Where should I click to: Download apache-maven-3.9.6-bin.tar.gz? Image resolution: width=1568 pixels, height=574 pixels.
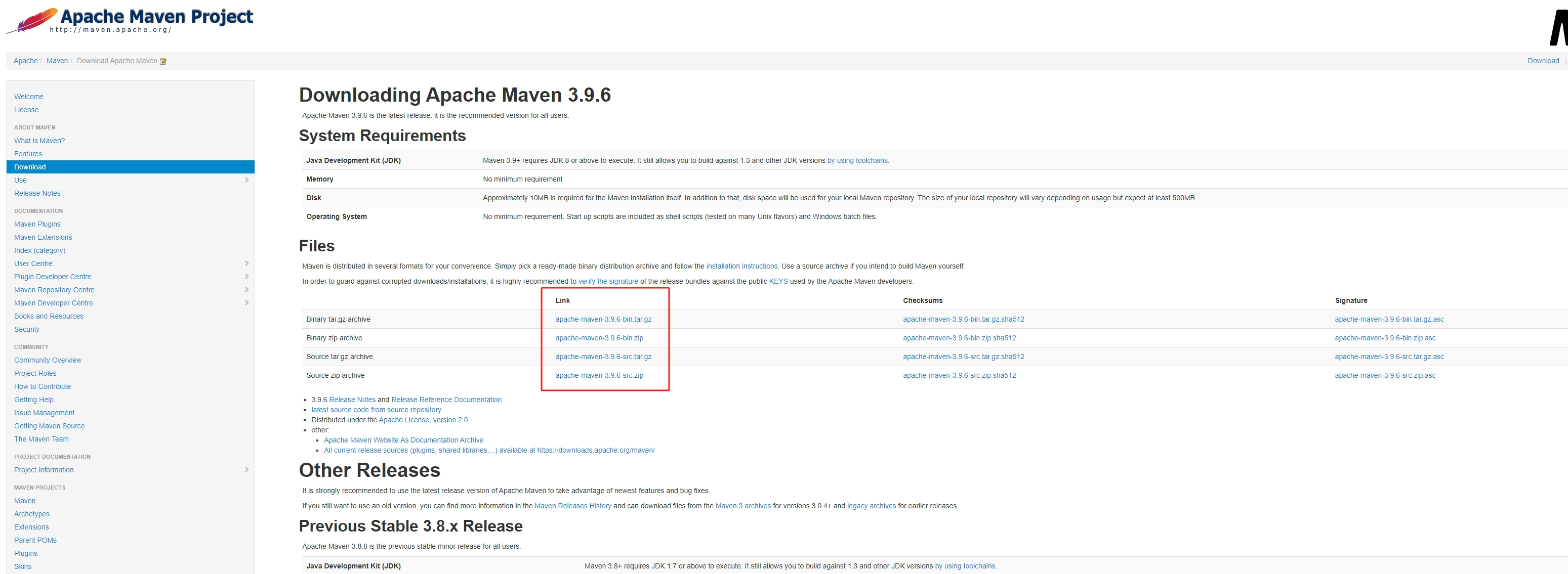[603, 319]
